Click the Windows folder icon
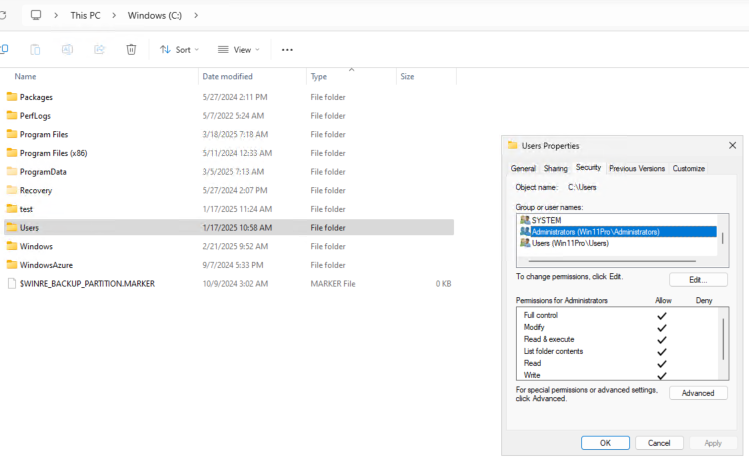749x459 pixels. tap(12, 246)
